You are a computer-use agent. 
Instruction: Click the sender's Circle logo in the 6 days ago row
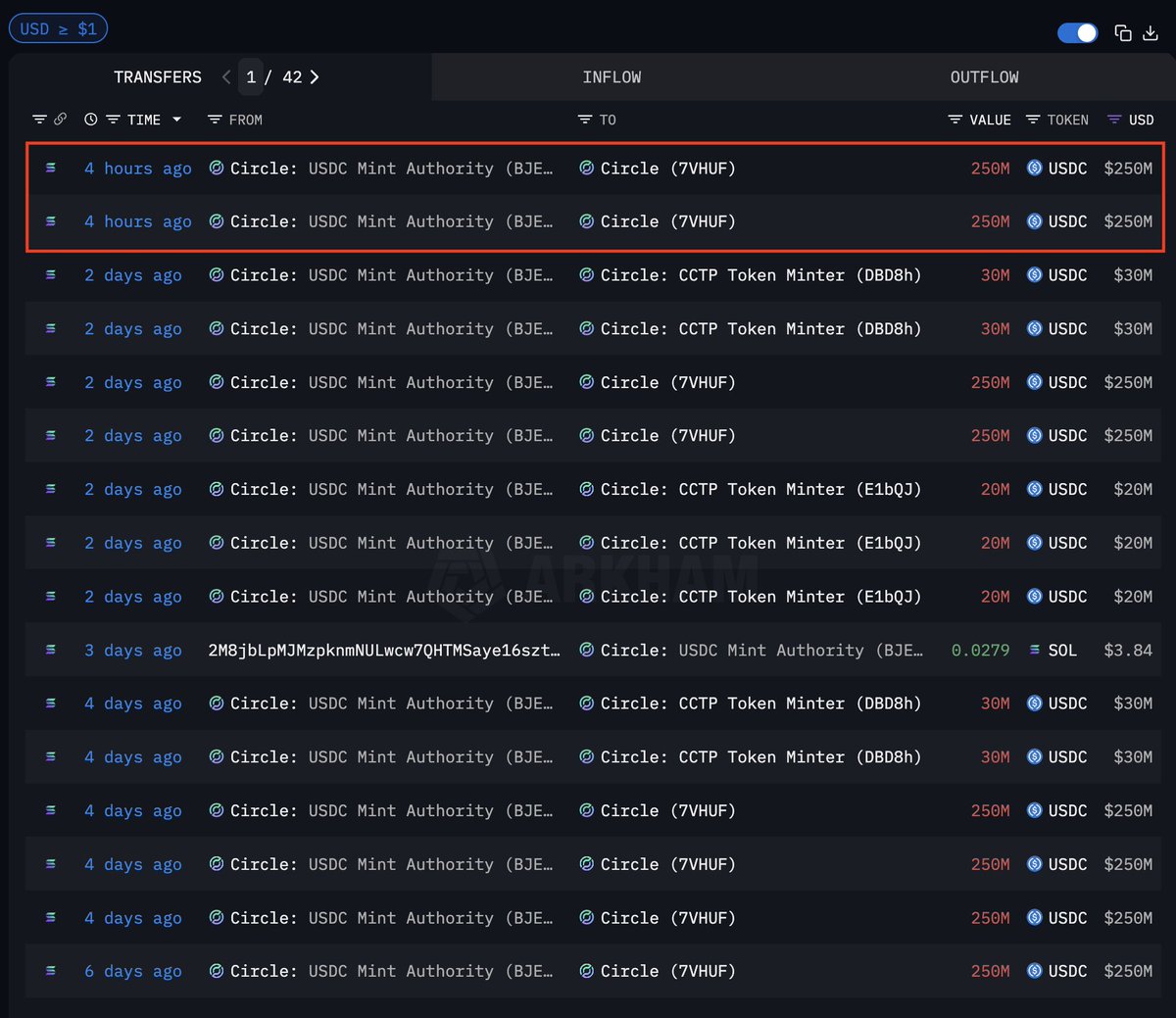216,971
